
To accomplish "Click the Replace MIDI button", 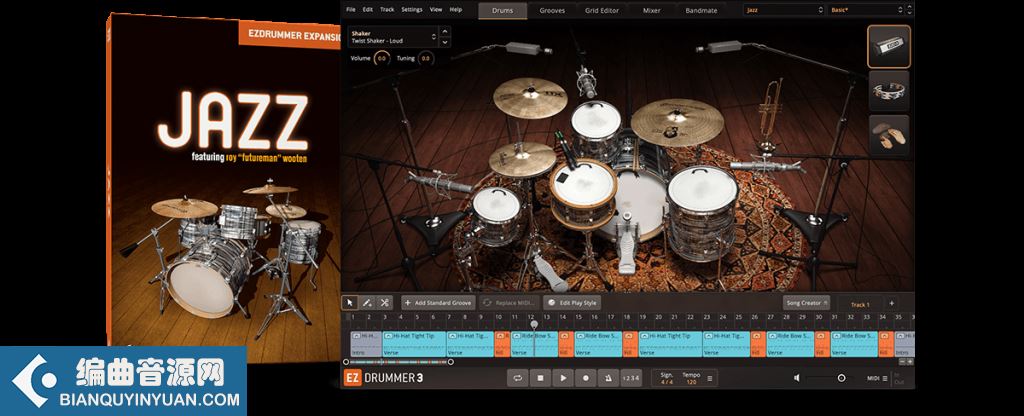I will 509,303.
